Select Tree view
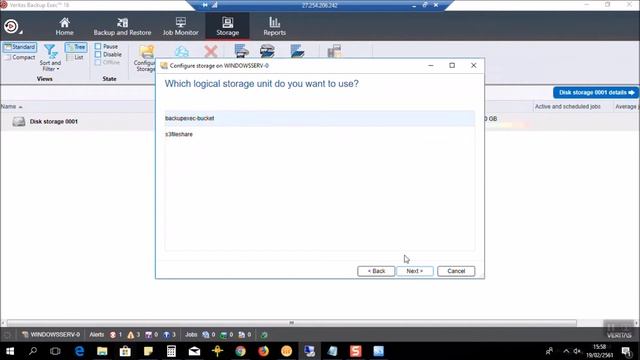Image resolution: width=640 pixels, height=360 pixels. 76,47
